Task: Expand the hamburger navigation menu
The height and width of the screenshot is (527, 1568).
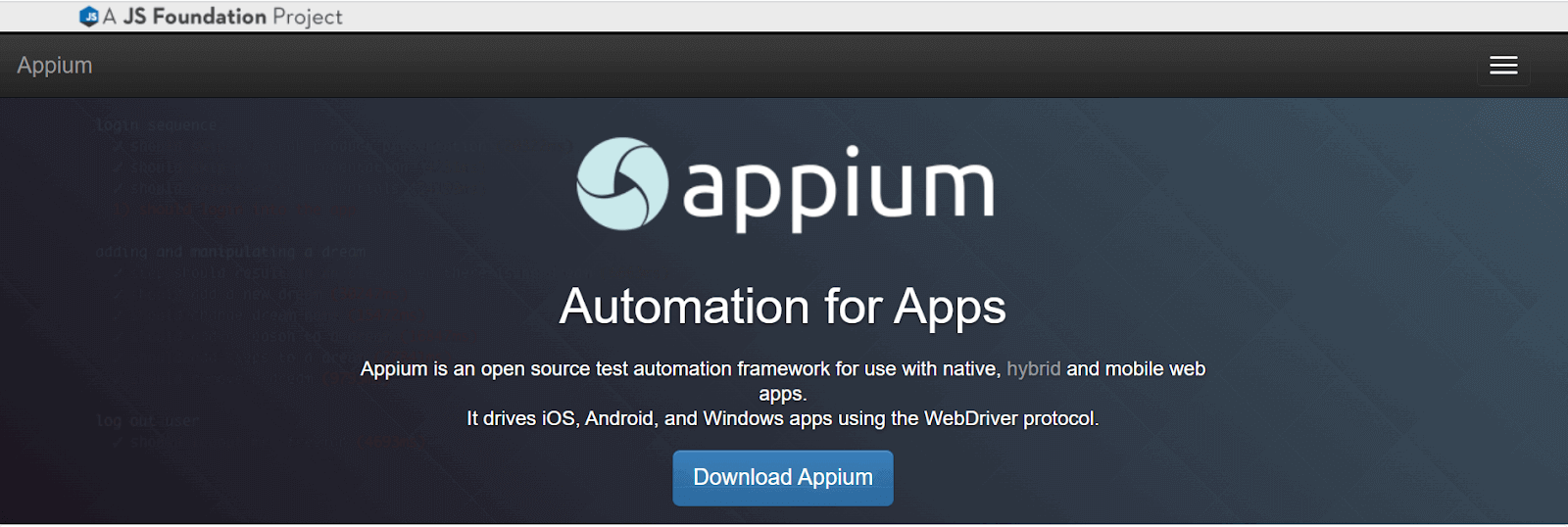Action: point(1502,66)
